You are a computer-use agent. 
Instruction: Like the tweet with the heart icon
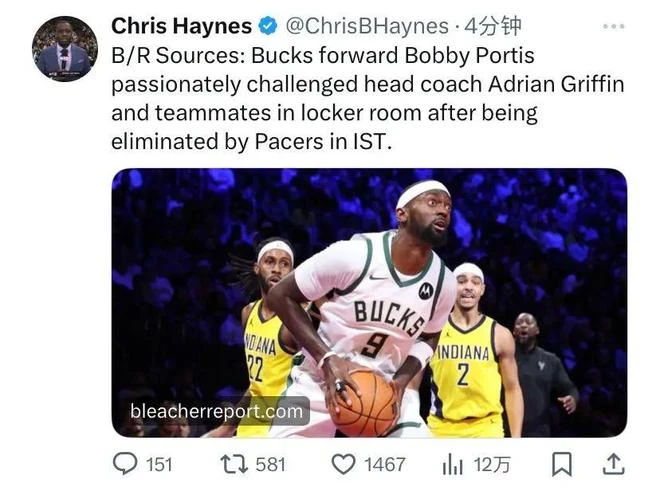click(x=343, y=465)
